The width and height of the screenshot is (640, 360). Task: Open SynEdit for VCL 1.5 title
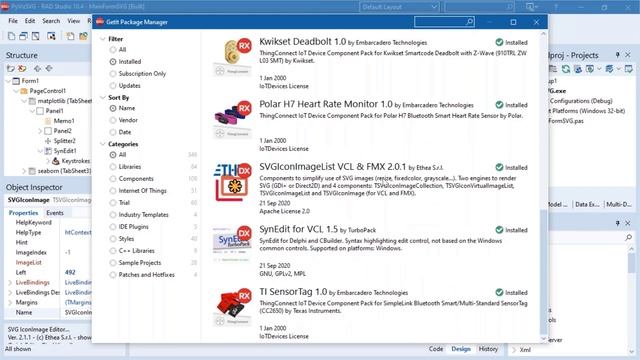coord(298,229)
